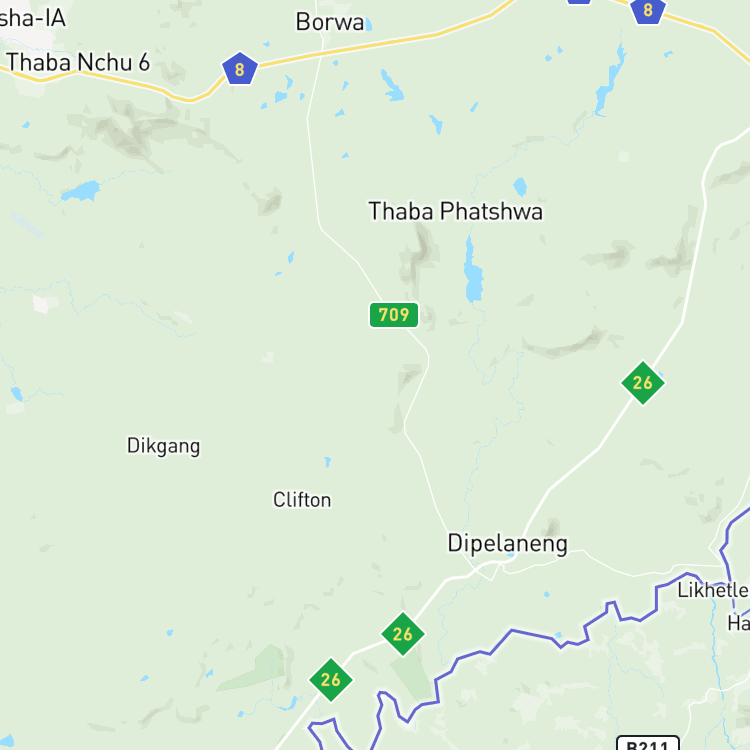The image size is (750, 750).
Task: Click the green 709 road shield
Action: pos(394,315)
